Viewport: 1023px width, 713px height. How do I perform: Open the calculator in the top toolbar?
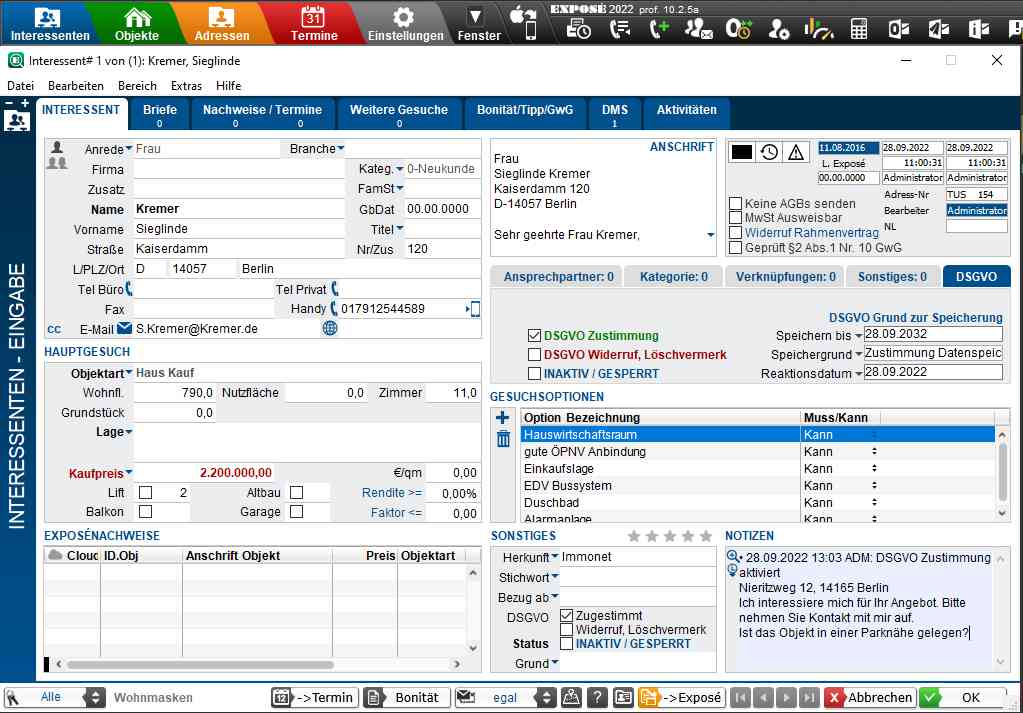click(859, 29)
